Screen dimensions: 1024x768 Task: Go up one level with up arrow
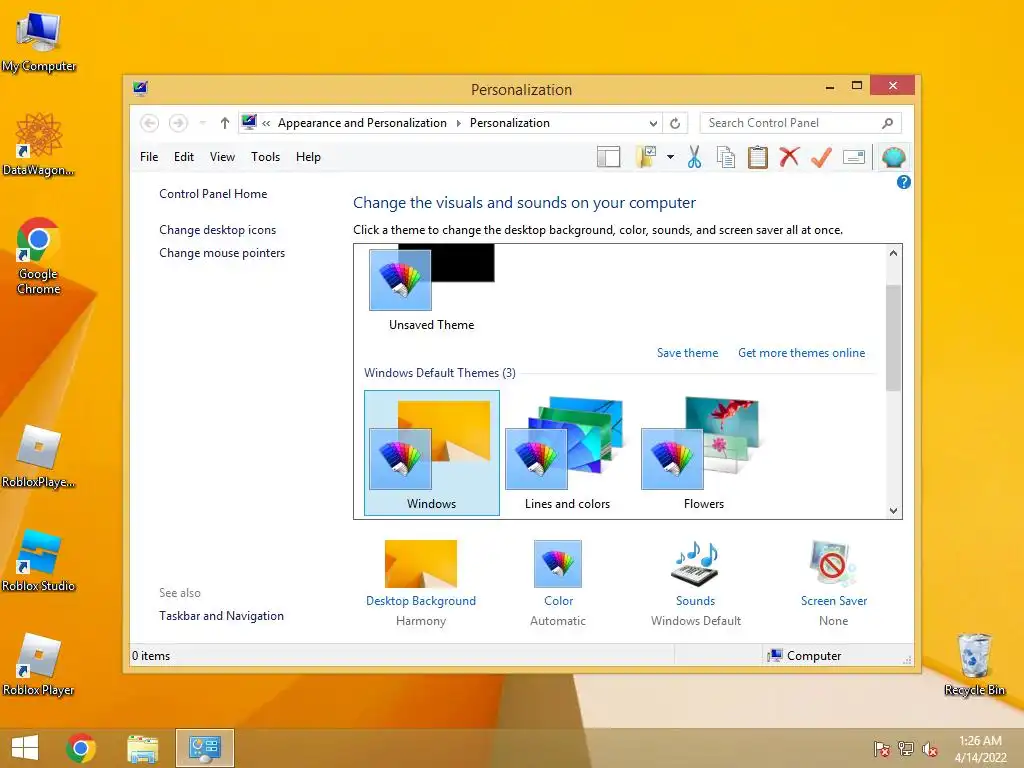click(x=225, y=123)
